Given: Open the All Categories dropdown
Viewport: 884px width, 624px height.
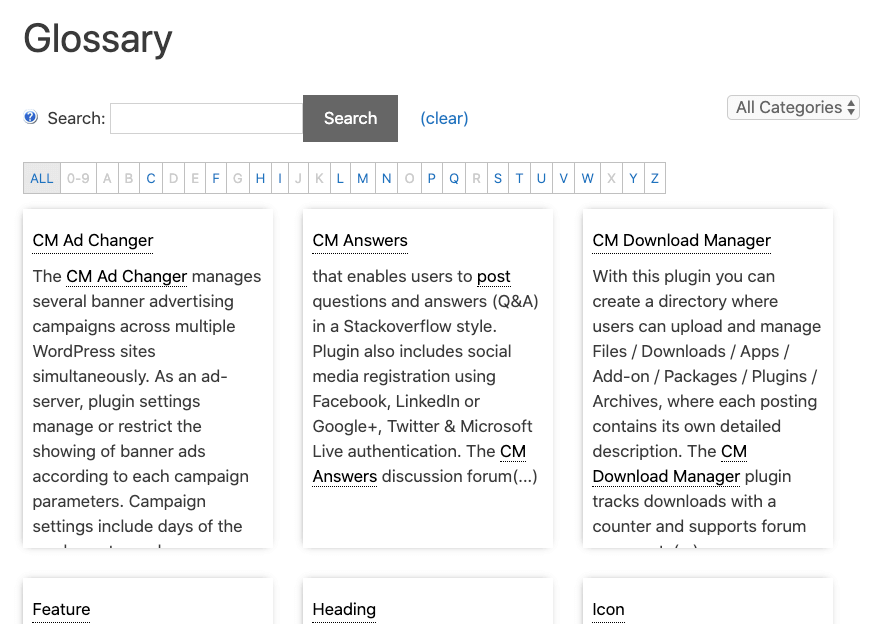Looking at the screenshot, I should (x=793, y=107).
